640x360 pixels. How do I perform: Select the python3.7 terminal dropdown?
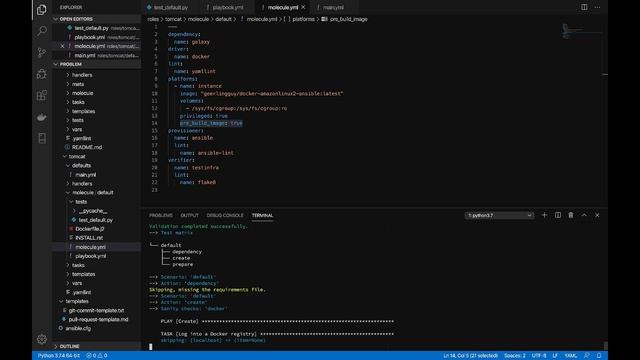point(500,215)
